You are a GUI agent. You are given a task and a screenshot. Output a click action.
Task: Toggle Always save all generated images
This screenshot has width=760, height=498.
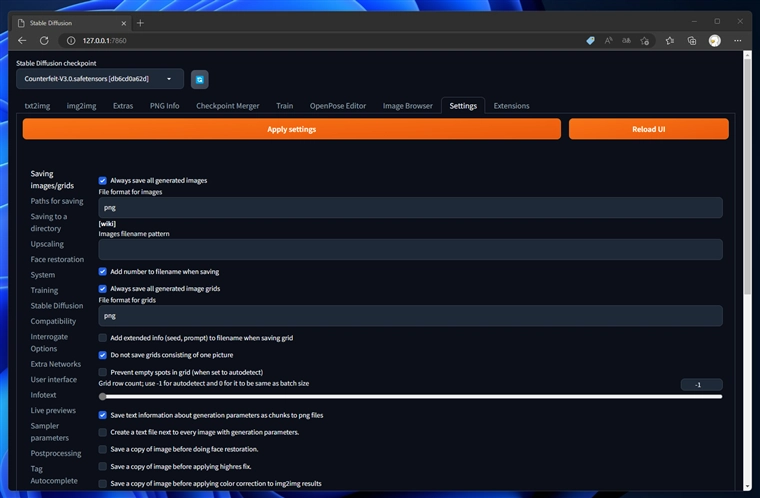point(102,180)
